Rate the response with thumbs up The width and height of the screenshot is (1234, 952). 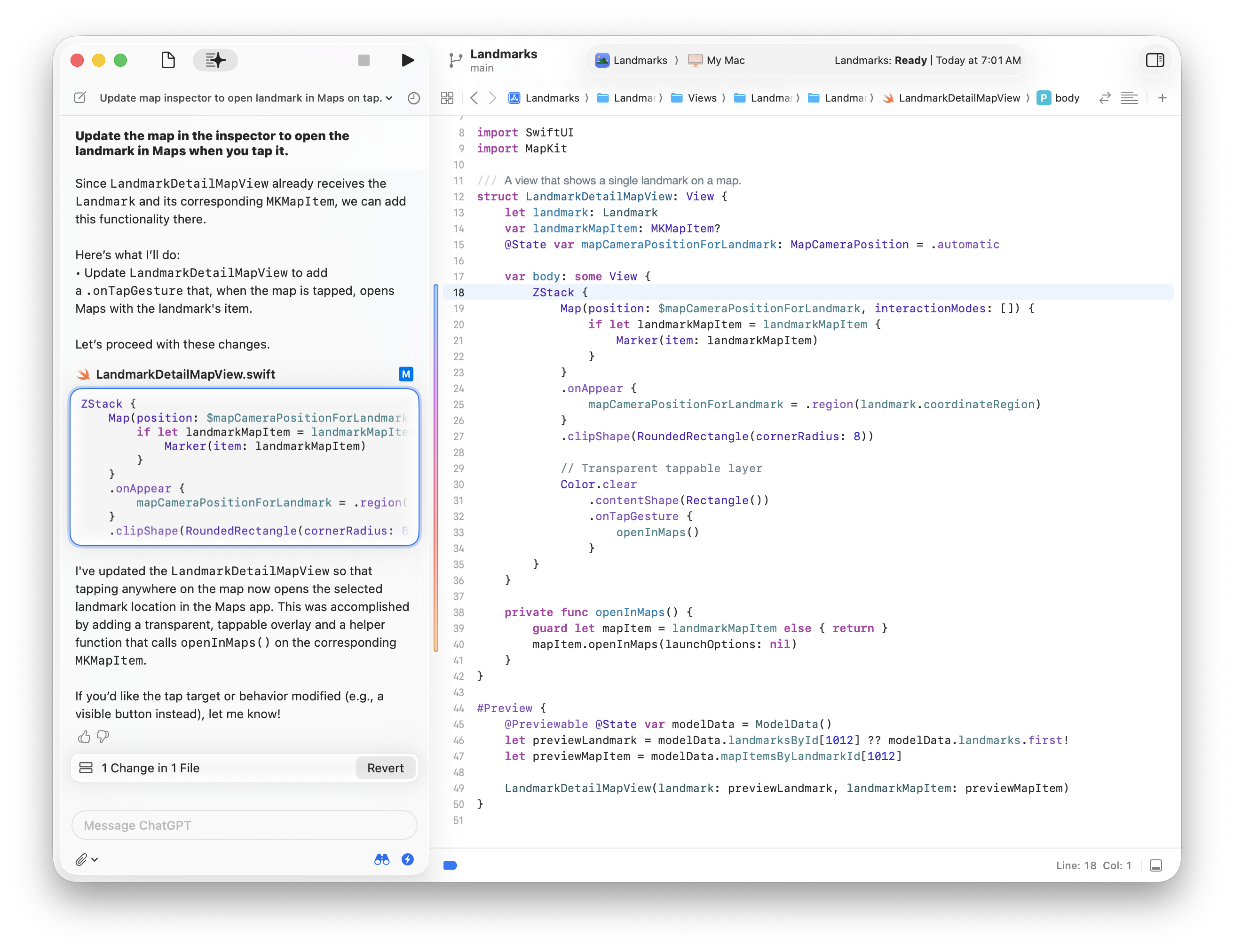point(85,736)
